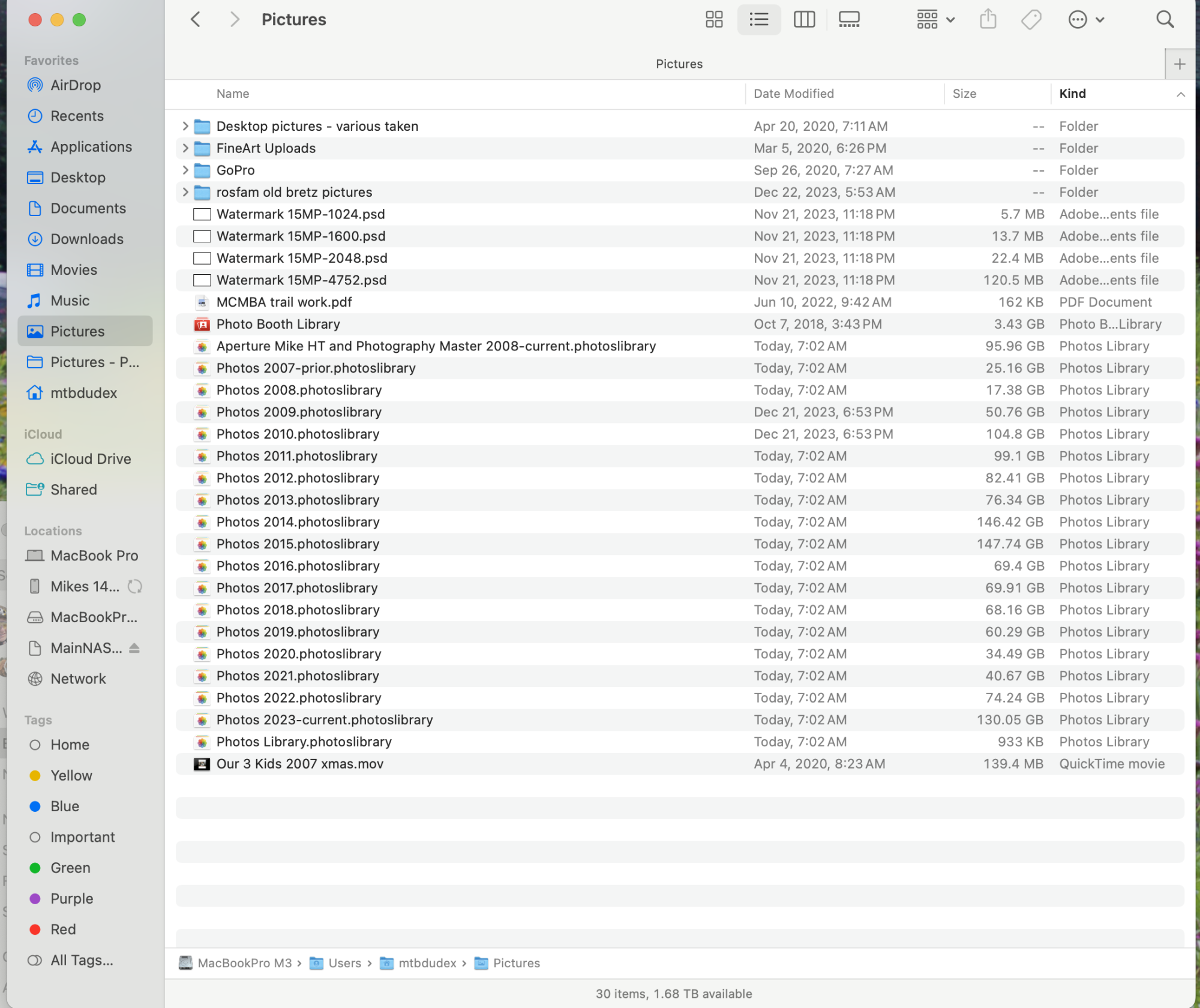Filter by the Home tag

tap(70, 745)
